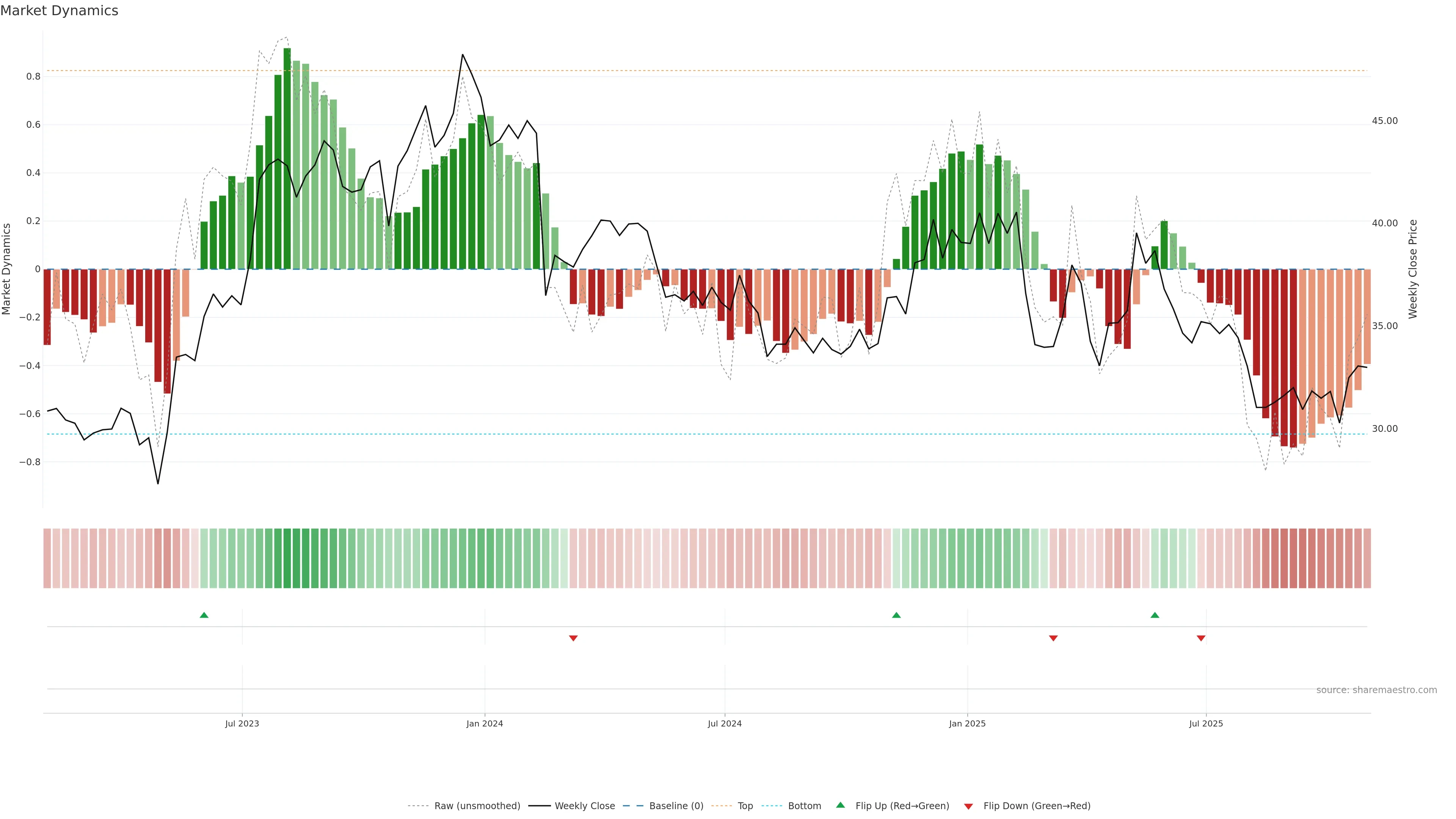
Task: Click the green Flip Up triangle before Jul 2023
Action: (204, 615)
